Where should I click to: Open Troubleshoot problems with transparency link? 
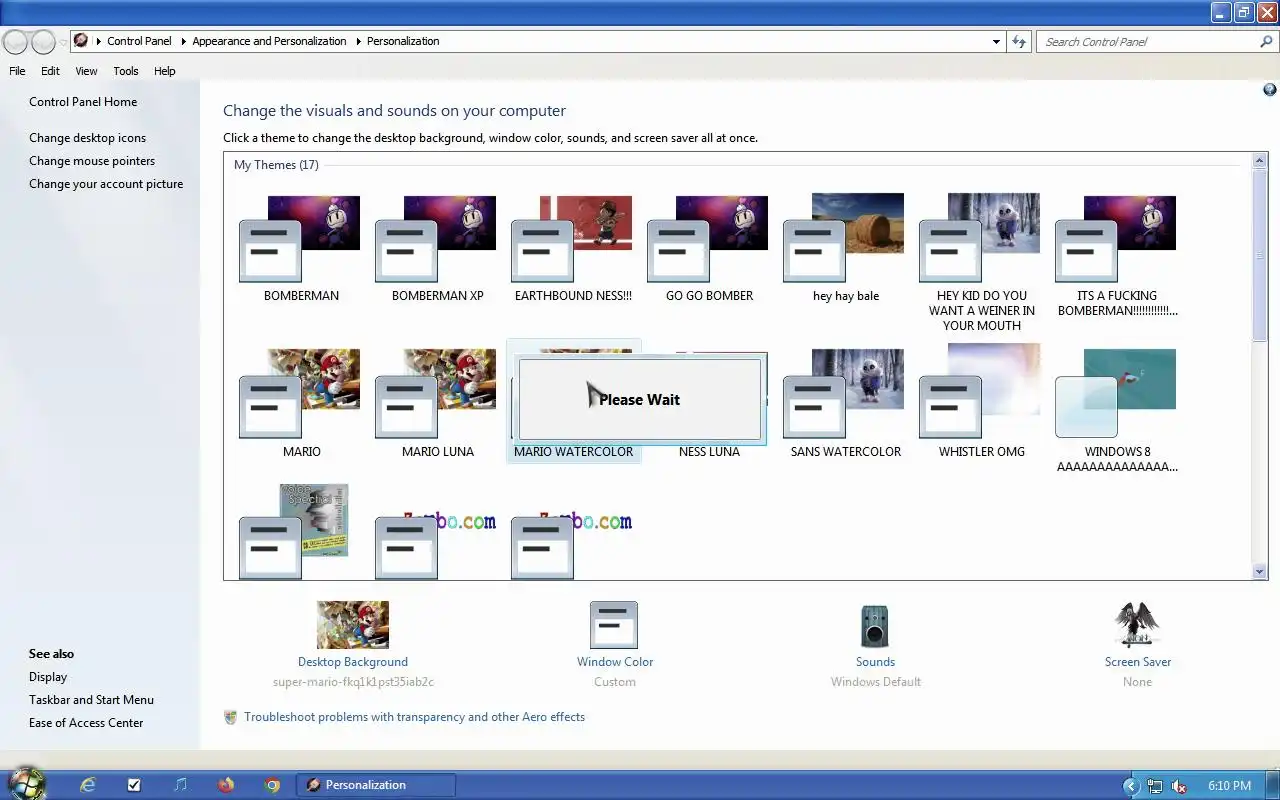(414, 717)
